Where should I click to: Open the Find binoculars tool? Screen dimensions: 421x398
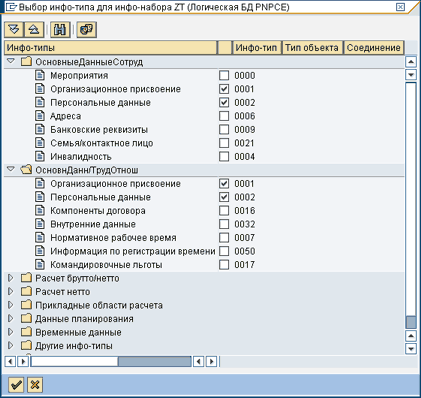pos(60,30)
